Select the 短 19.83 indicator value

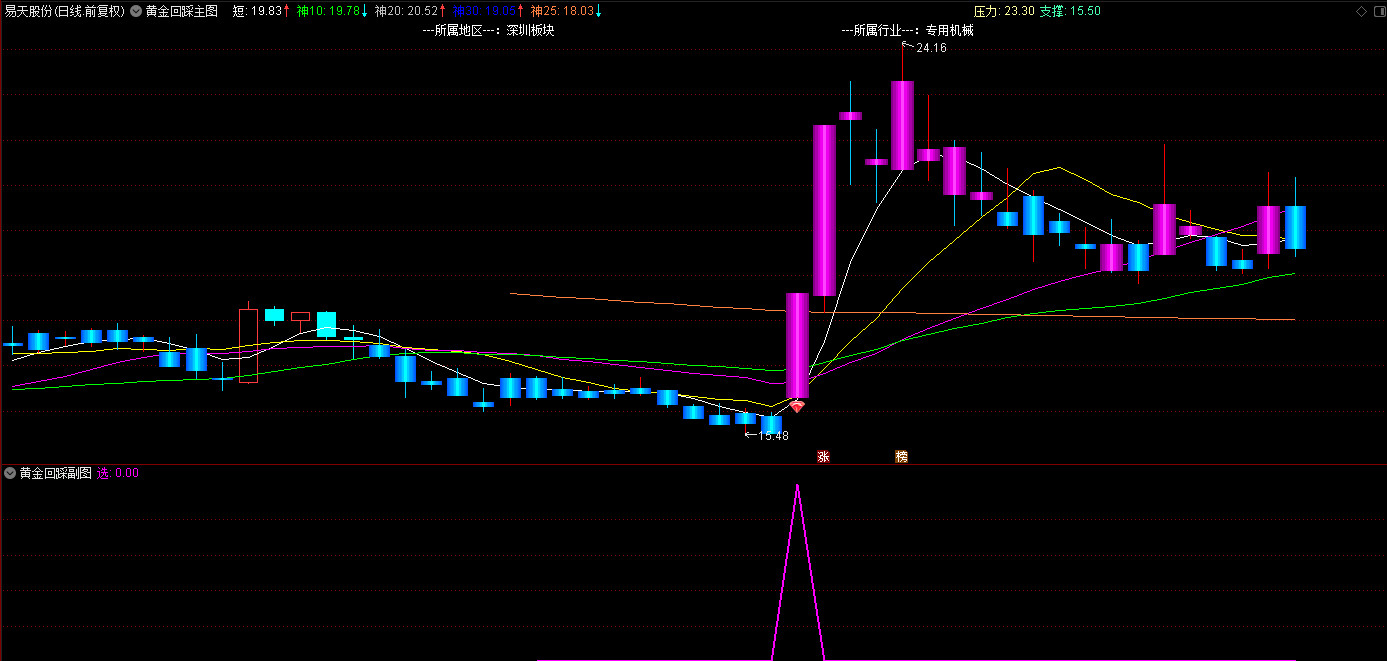(x=260, y=11)
